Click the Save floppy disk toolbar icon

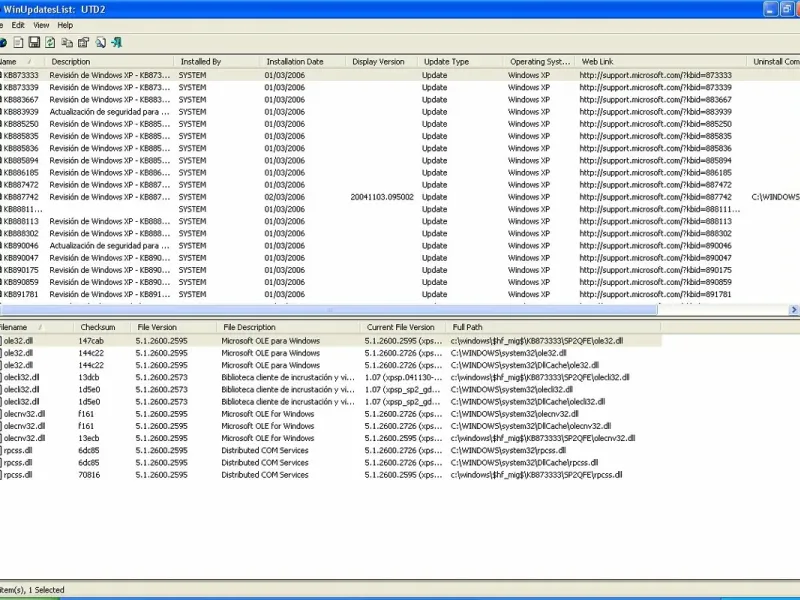click(x=34, y=43)
